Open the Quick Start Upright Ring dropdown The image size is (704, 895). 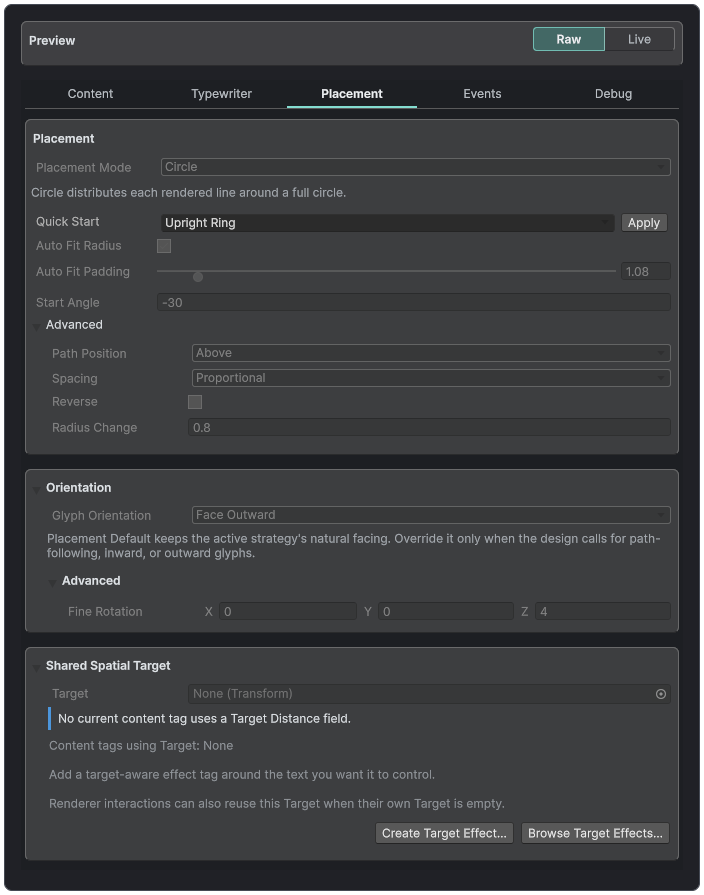pos(387,223)
